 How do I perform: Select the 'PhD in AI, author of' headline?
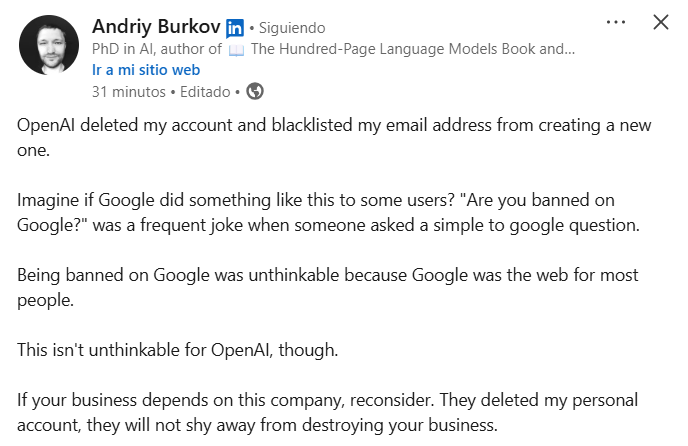(157, 49)
